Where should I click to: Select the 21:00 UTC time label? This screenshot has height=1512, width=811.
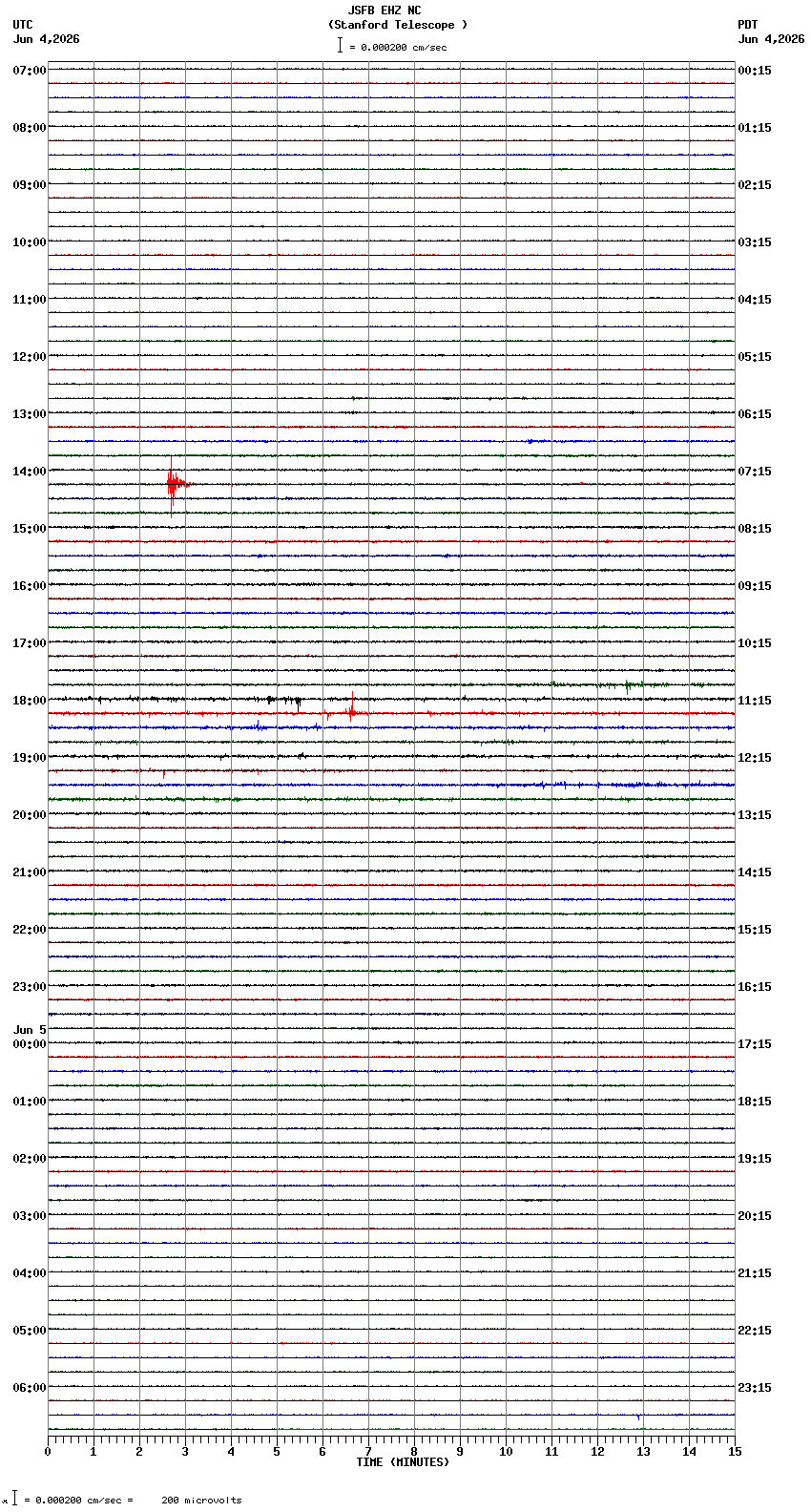(30, 872)
